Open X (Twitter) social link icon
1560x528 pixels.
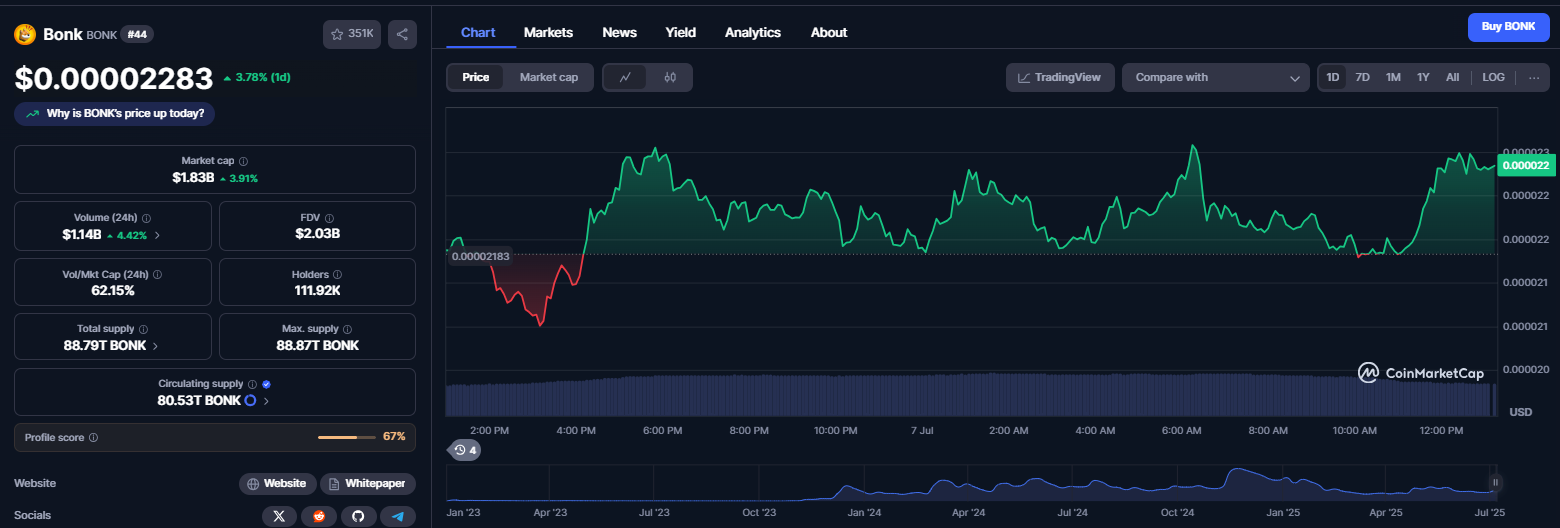point(279,516)
